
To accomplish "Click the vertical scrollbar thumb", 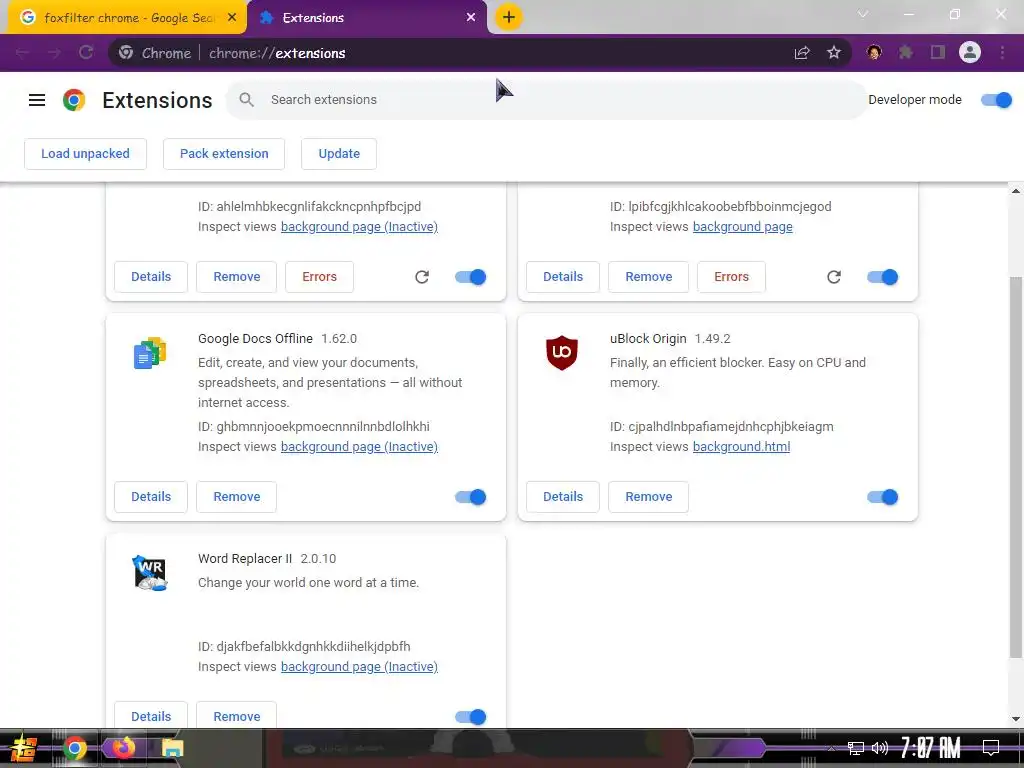I will click(1016, 467).
